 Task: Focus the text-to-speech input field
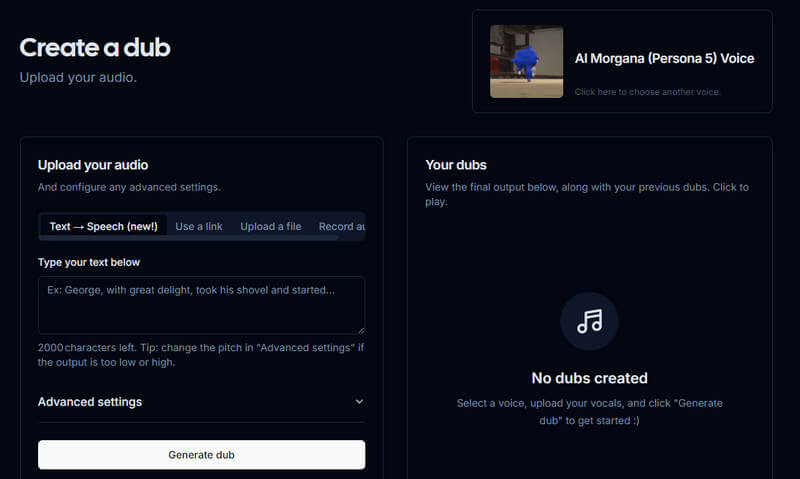tap(200, 303)
